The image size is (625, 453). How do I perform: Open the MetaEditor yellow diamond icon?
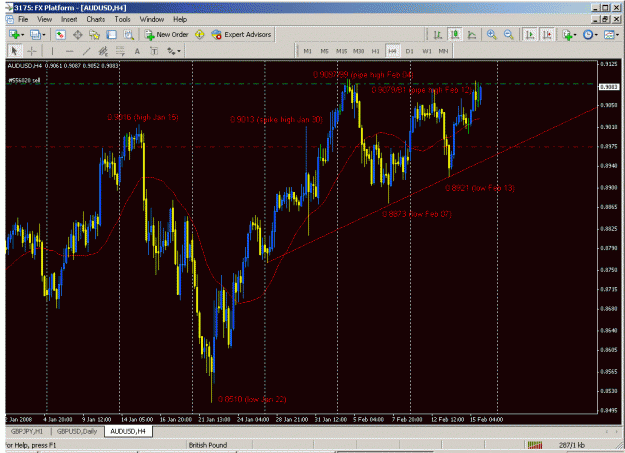click(x=199, y=35)
